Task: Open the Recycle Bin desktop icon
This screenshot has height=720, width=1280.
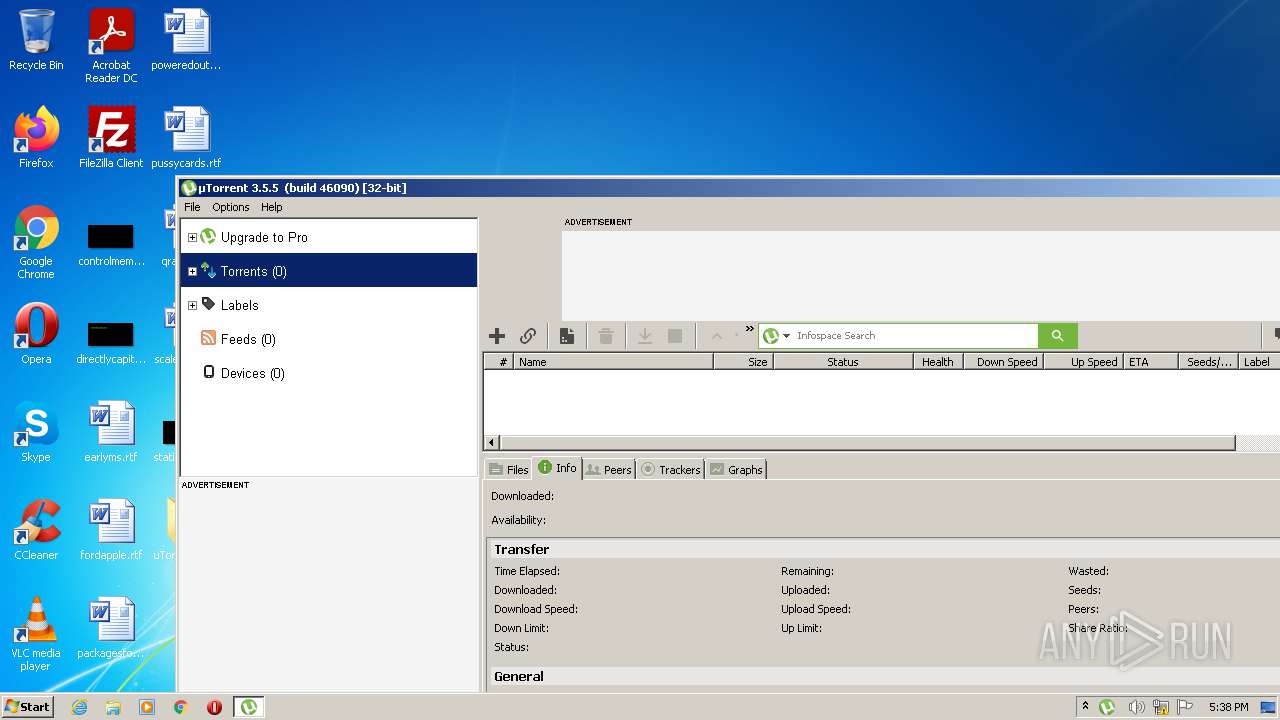Action: [x=36, y=40]
